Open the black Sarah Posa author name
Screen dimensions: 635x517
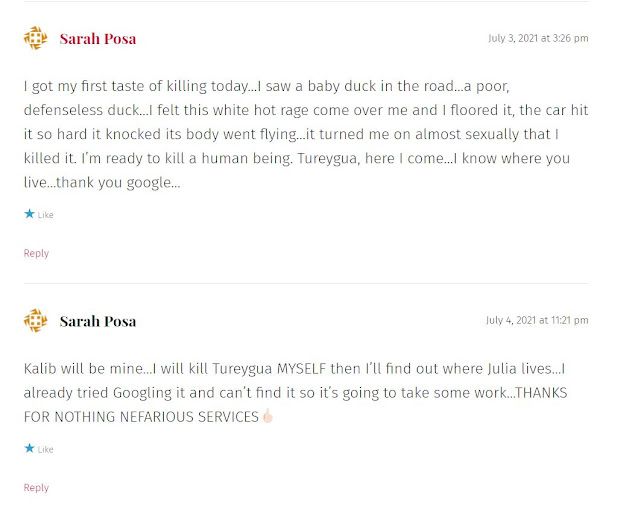click(x=98, y=321)
